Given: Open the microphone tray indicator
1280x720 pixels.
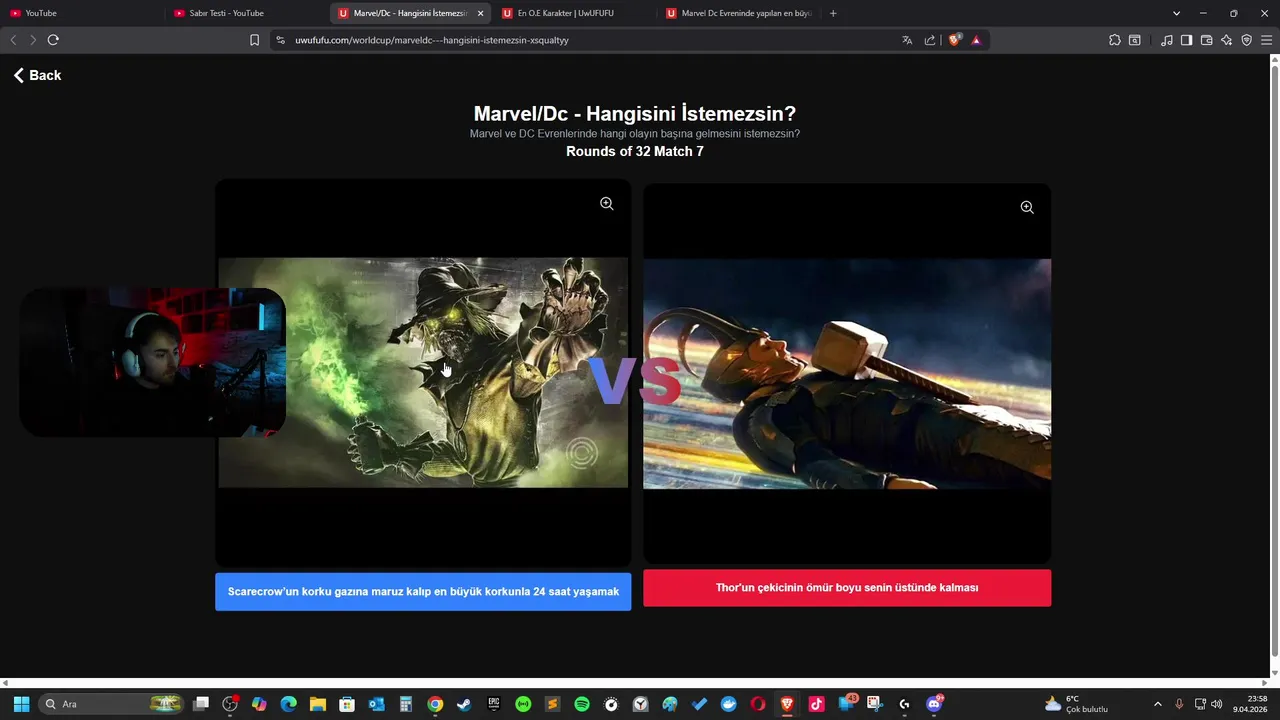Looking at the screenshot, I should click(1179, 704).
